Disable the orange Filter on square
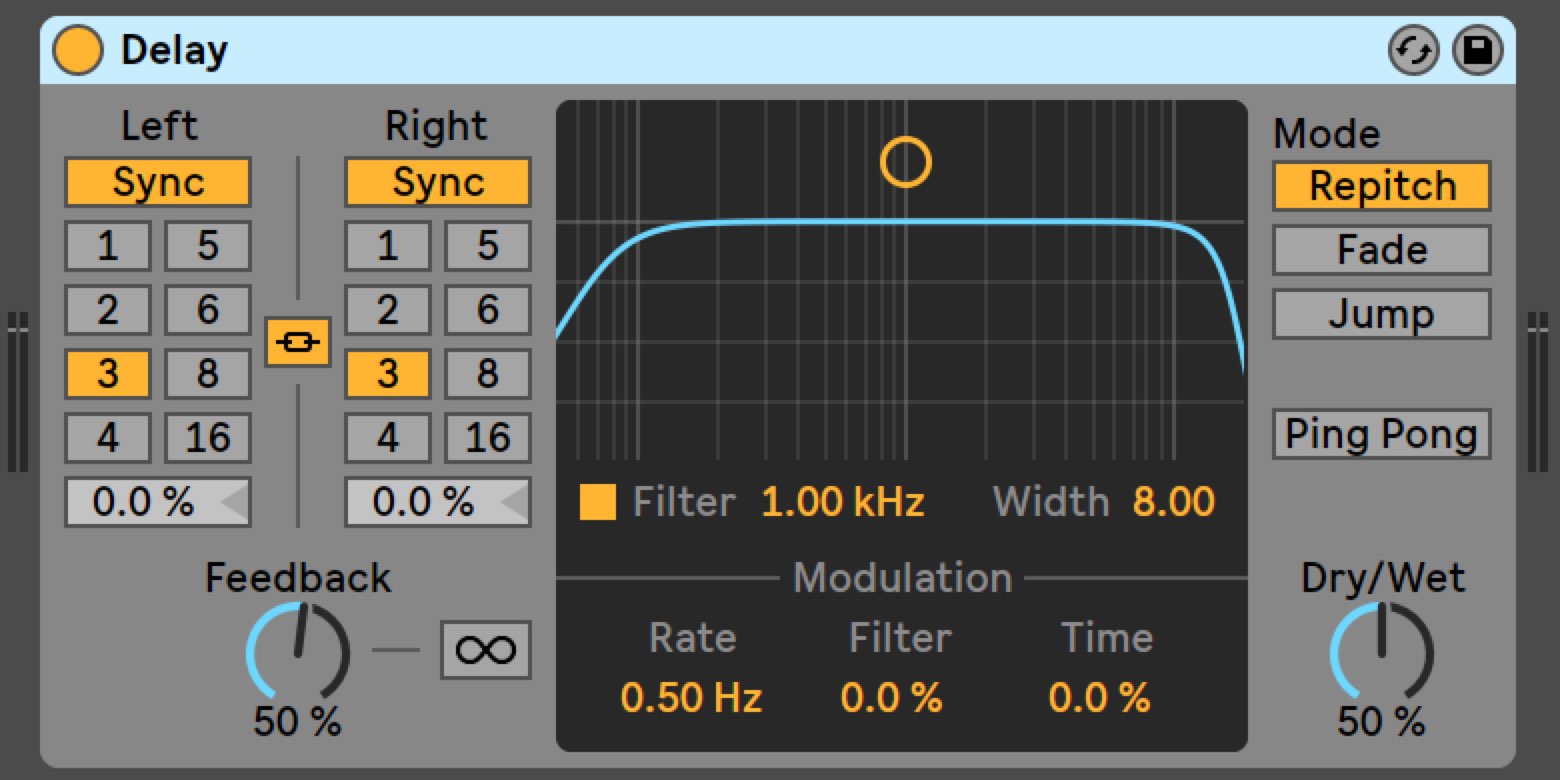 598,502
